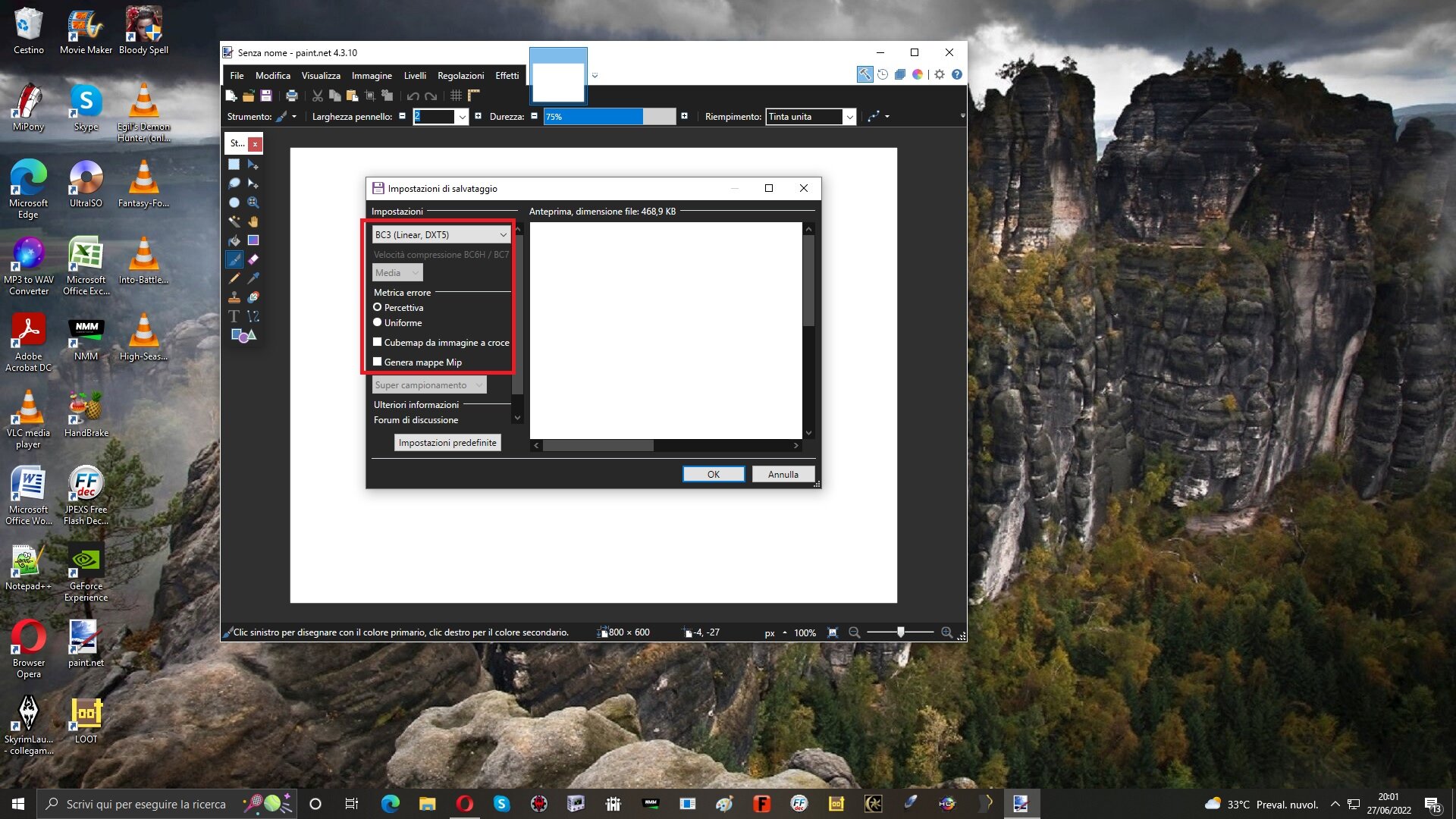Image resolution: width=1456 pixels, height=819 pixels.
Task: Select the Ellipse Select tool
Action: pos(234,202)
